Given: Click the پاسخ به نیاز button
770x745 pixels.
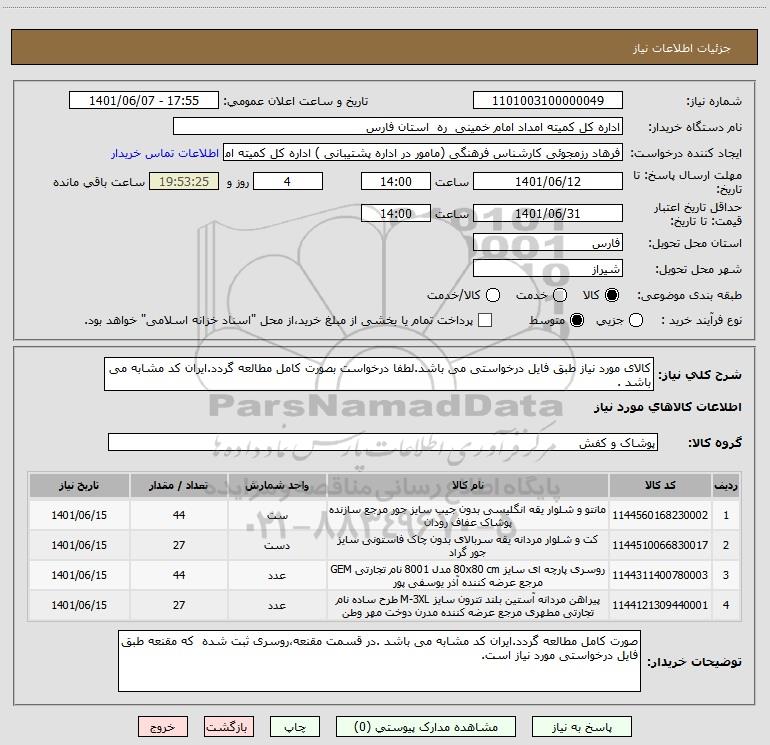Looking at the screenshot, I should pos(581,727).
